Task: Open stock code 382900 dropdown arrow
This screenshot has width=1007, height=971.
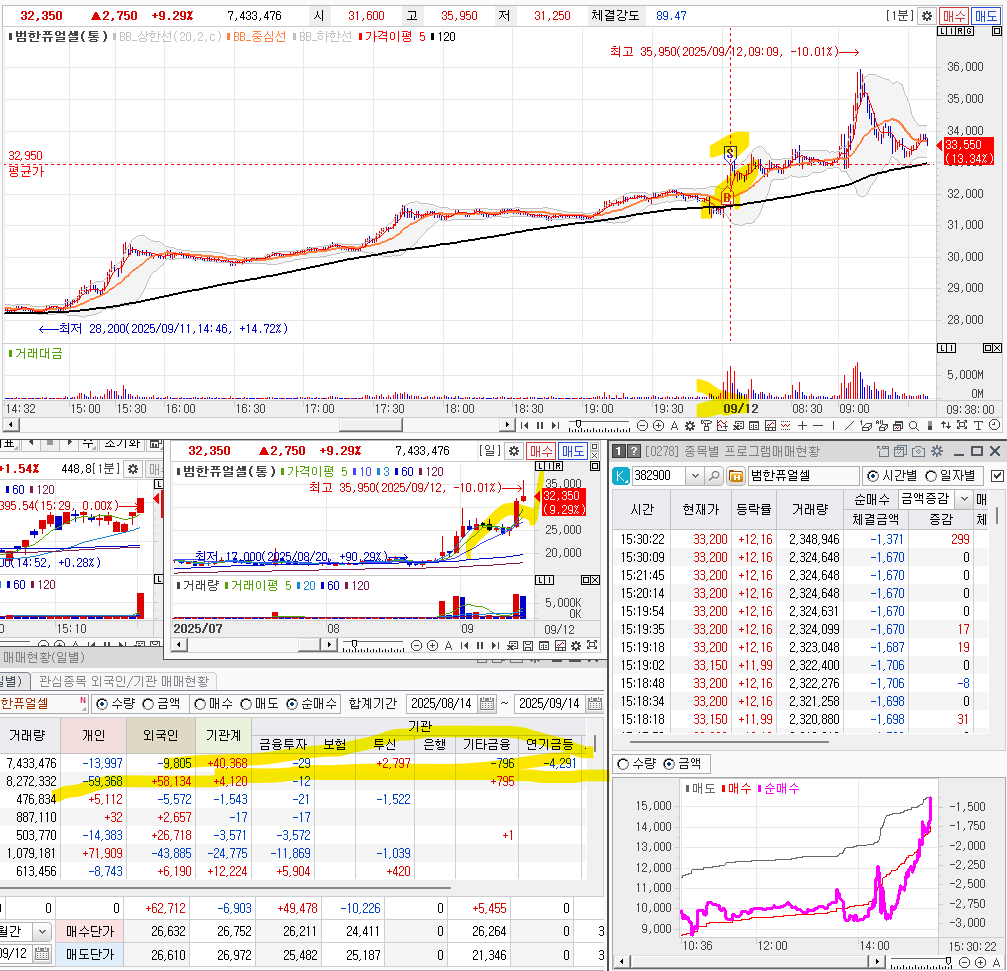Action: [694, 476]
